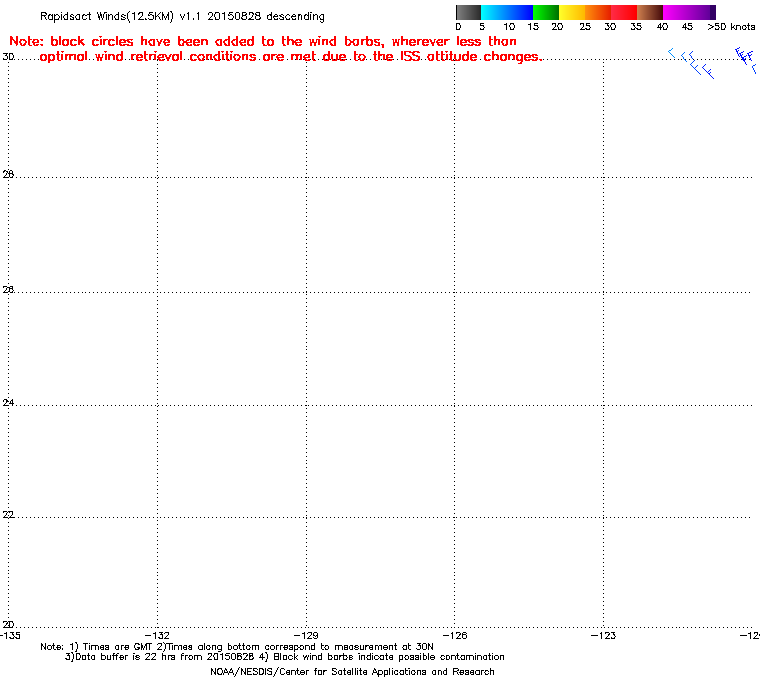Click the "Times are GMT" footnote line
760x688 pixels.
[x=237, y=647]
